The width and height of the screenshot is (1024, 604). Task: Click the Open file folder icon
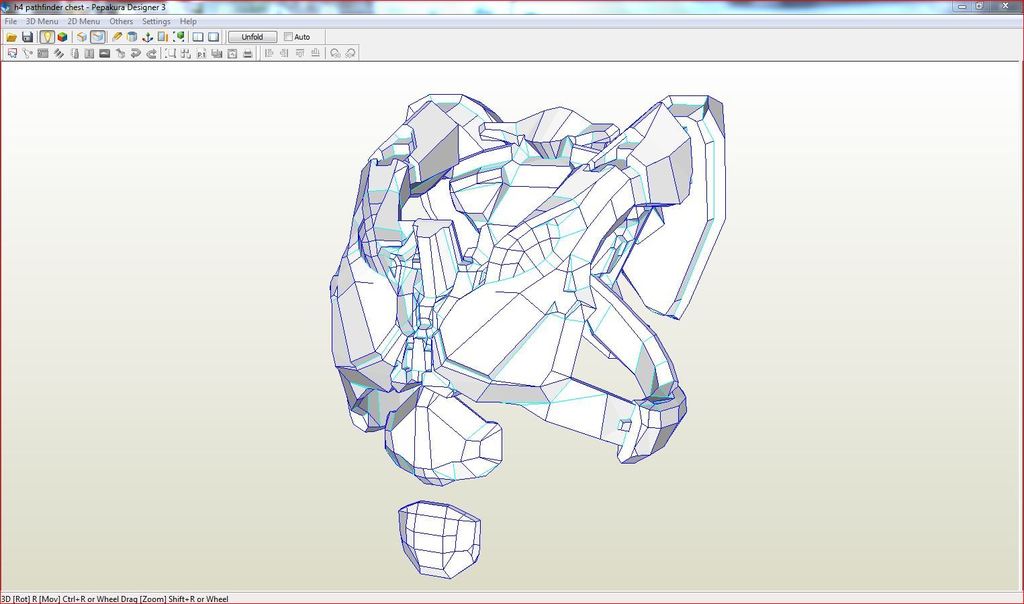point(12,37)
